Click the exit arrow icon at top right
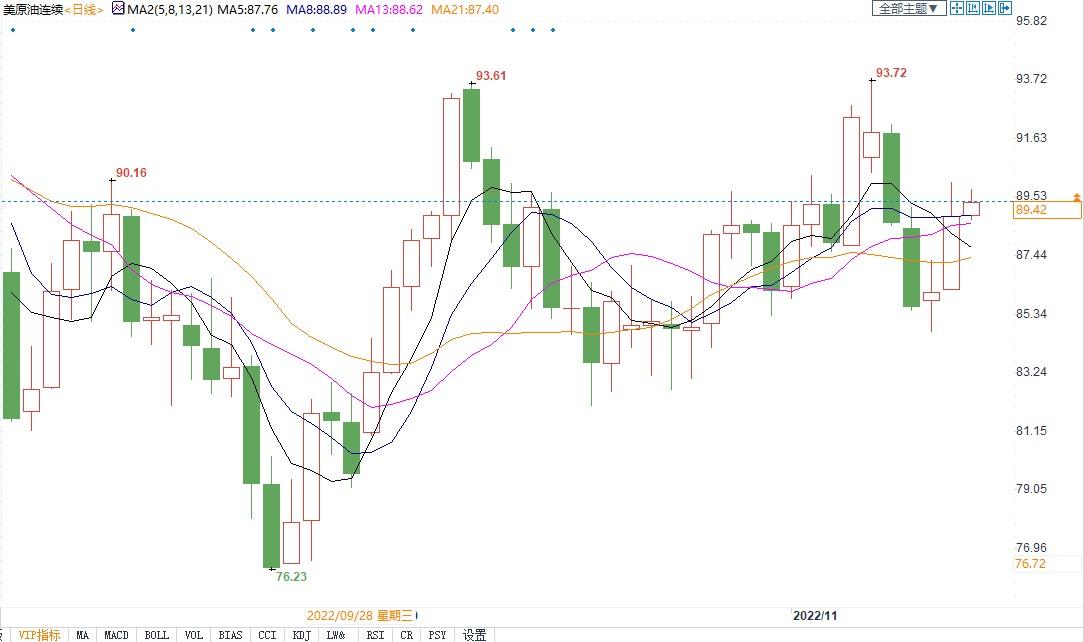The width and height of the screenshot is (1084, 642). click(1005, 9)
